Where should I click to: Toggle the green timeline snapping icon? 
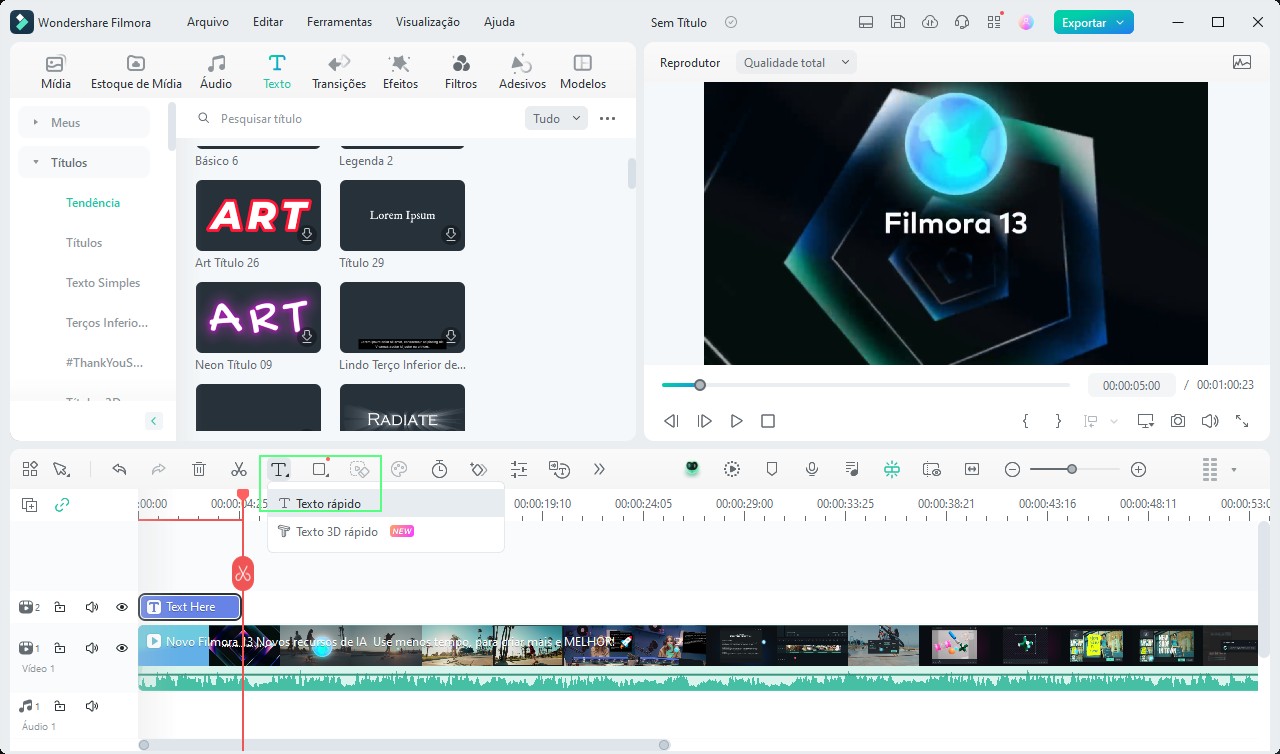[x=892, y=469]
